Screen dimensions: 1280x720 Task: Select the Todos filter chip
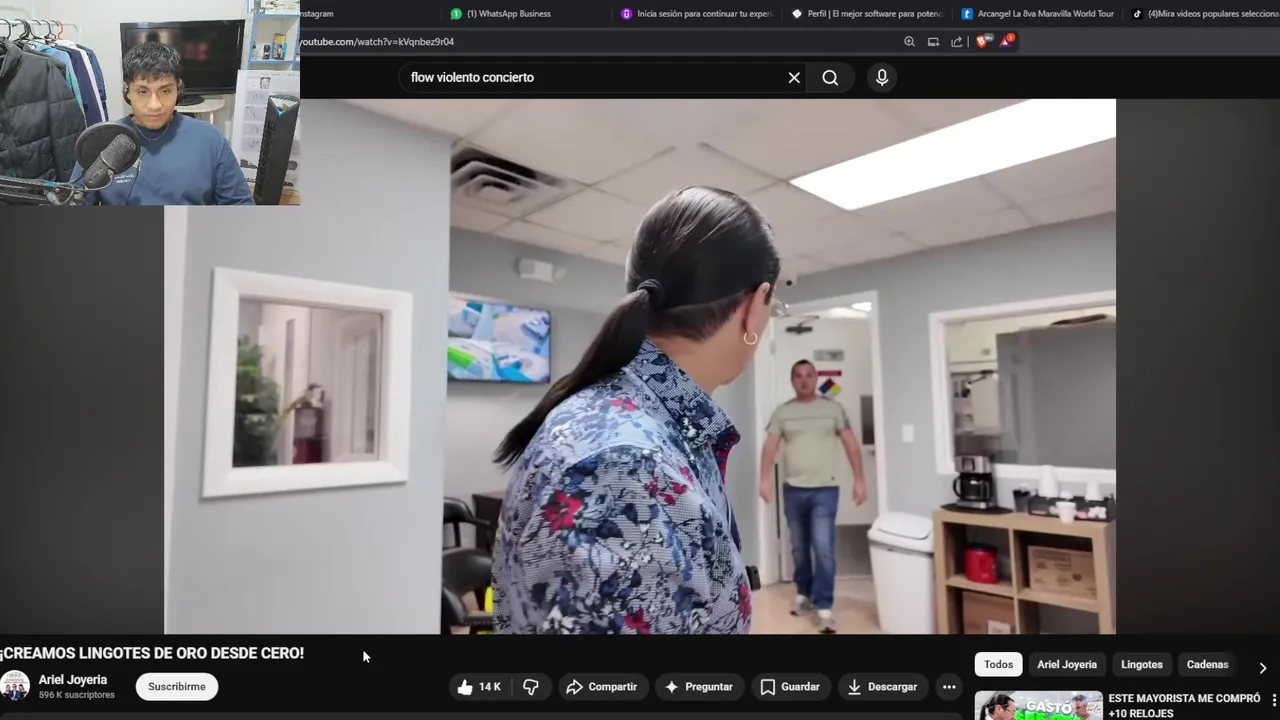pos(998,664)
